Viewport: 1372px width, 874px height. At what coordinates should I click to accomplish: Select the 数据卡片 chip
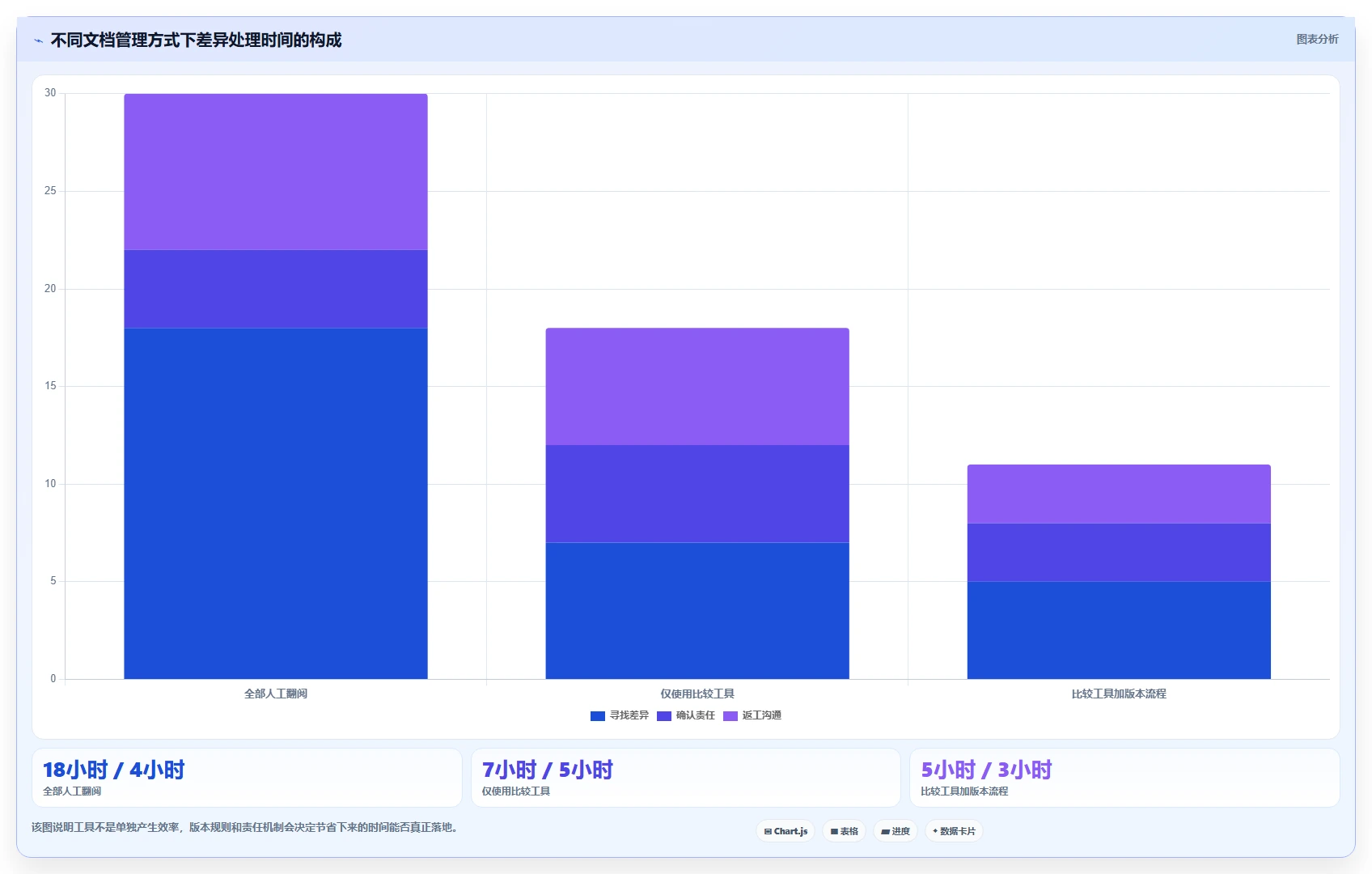pos(954,831)
